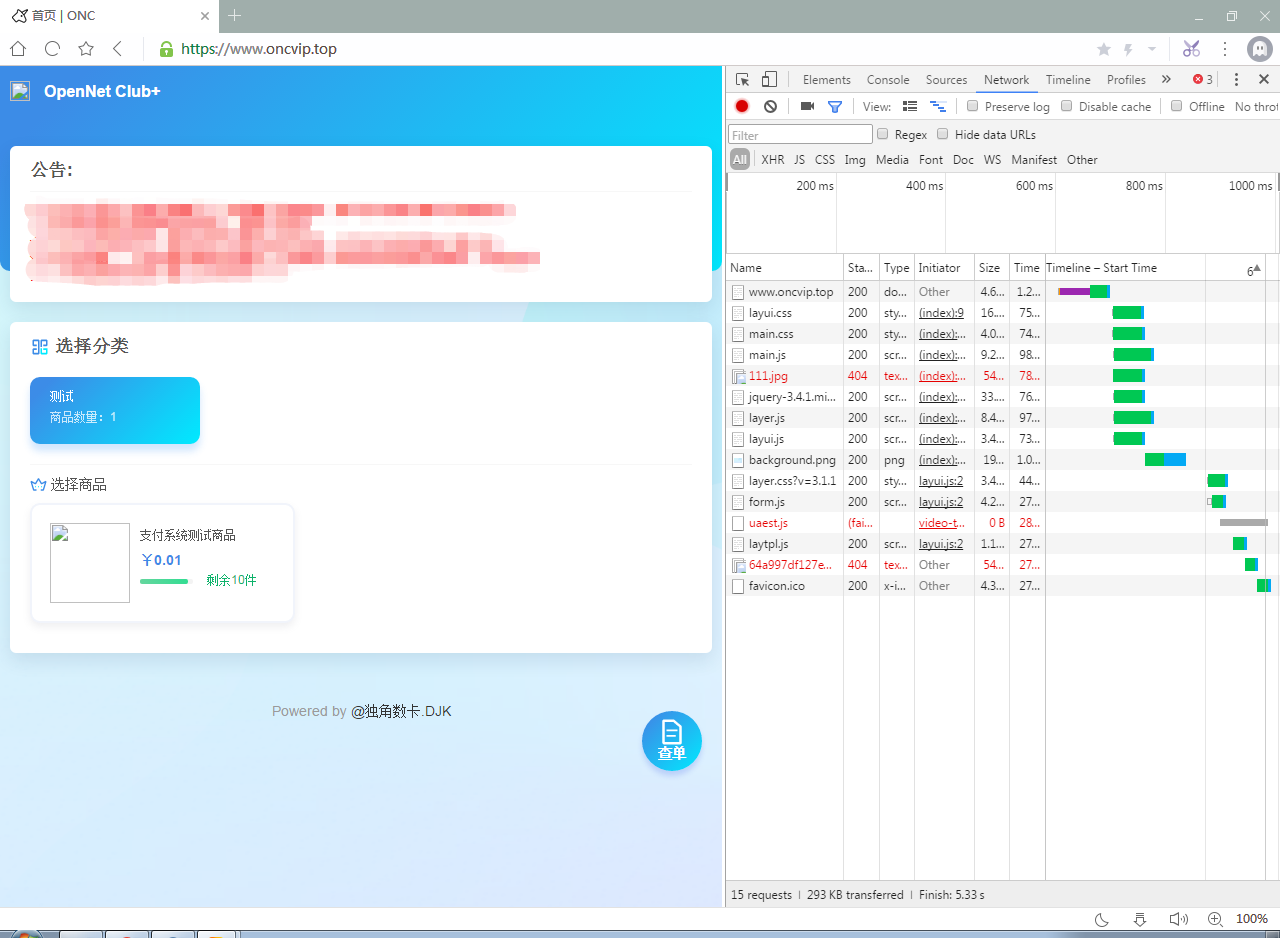Image resolution: width=1280 pixels, height=938 pixels.
Task: Click into the network Filter field
Action: [x=800, y=135]
